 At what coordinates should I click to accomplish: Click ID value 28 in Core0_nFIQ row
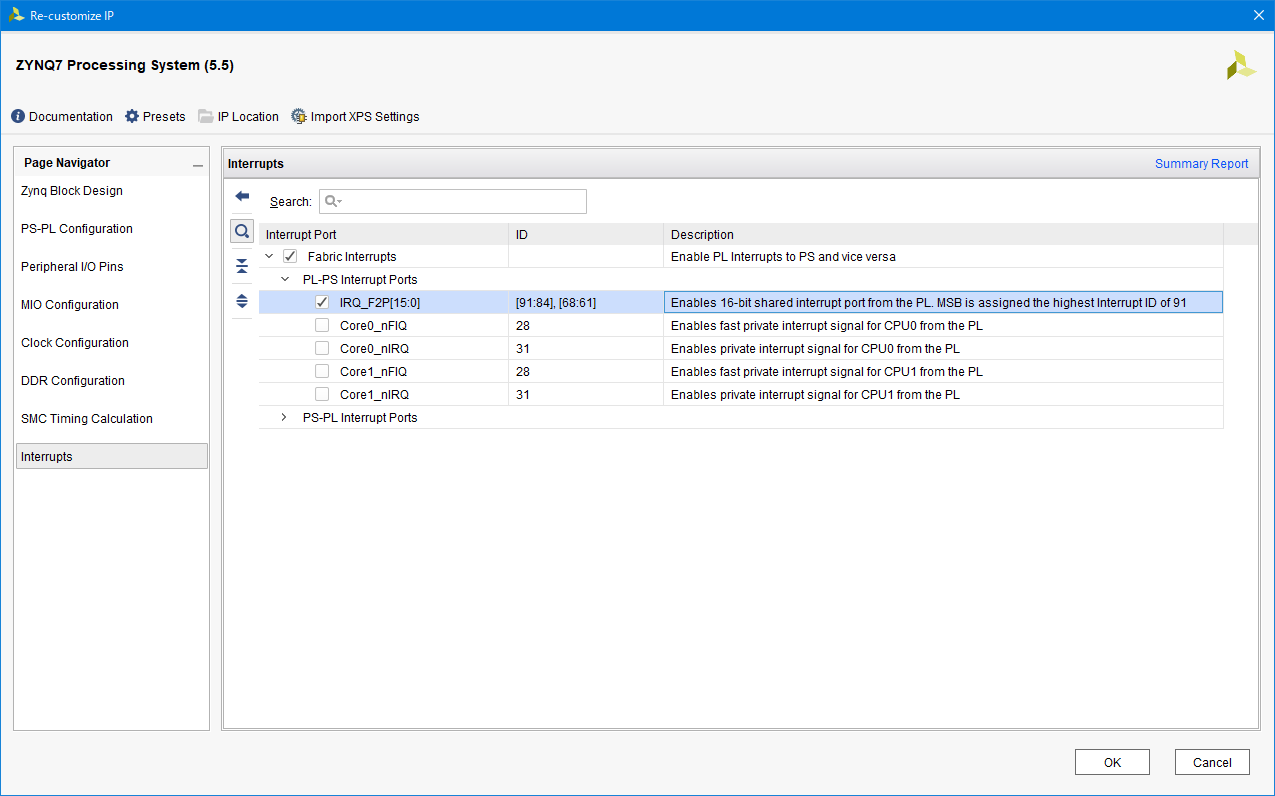tap(523, 325)
